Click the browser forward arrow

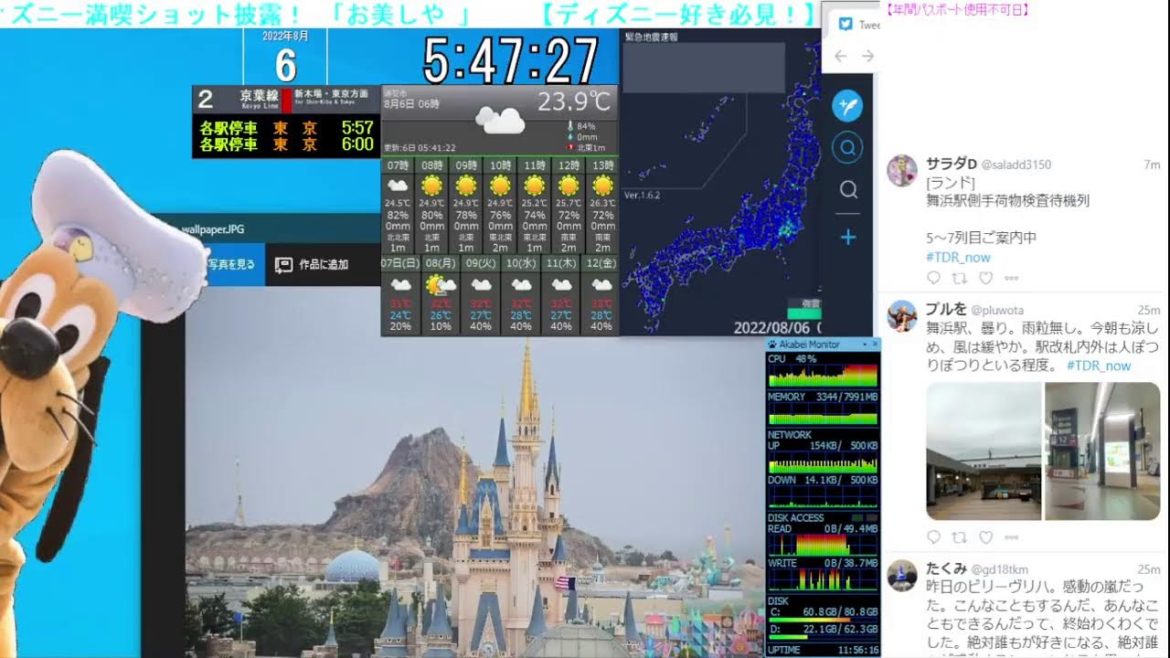(x=868, y=55)
